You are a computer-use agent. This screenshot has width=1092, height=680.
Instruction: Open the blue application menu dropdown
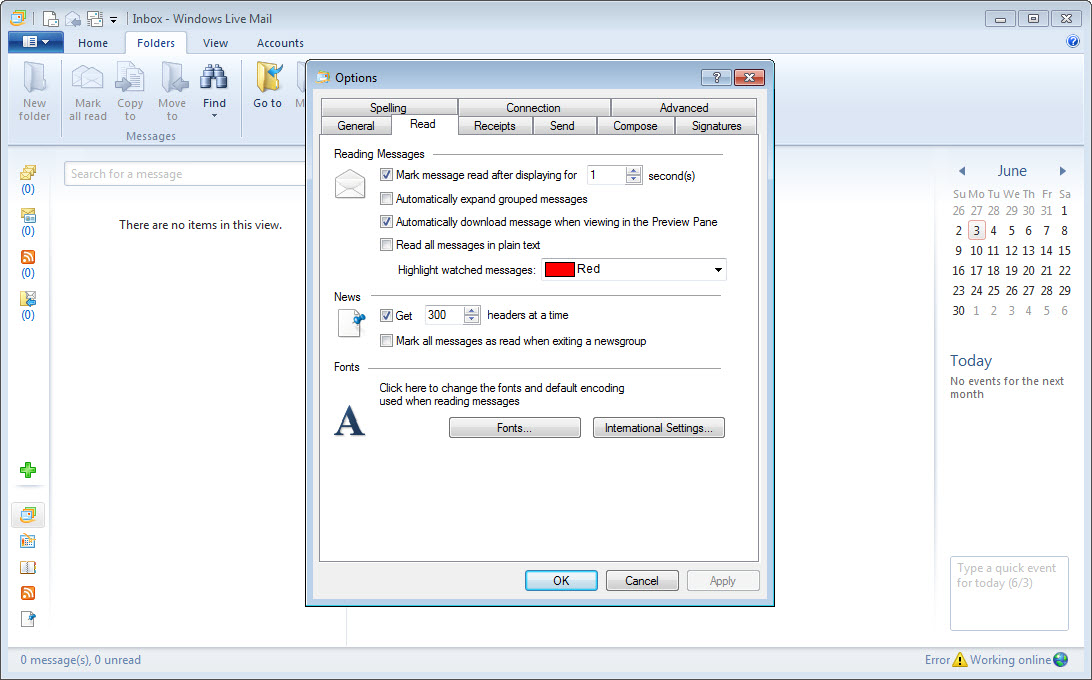coord(35,42)
